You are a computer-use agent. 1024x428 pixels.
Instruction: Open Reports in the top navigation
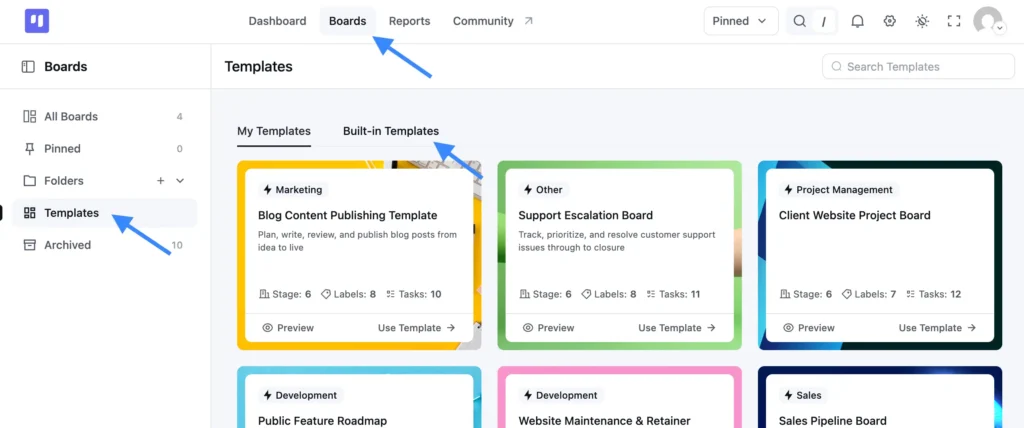(409, 21)
